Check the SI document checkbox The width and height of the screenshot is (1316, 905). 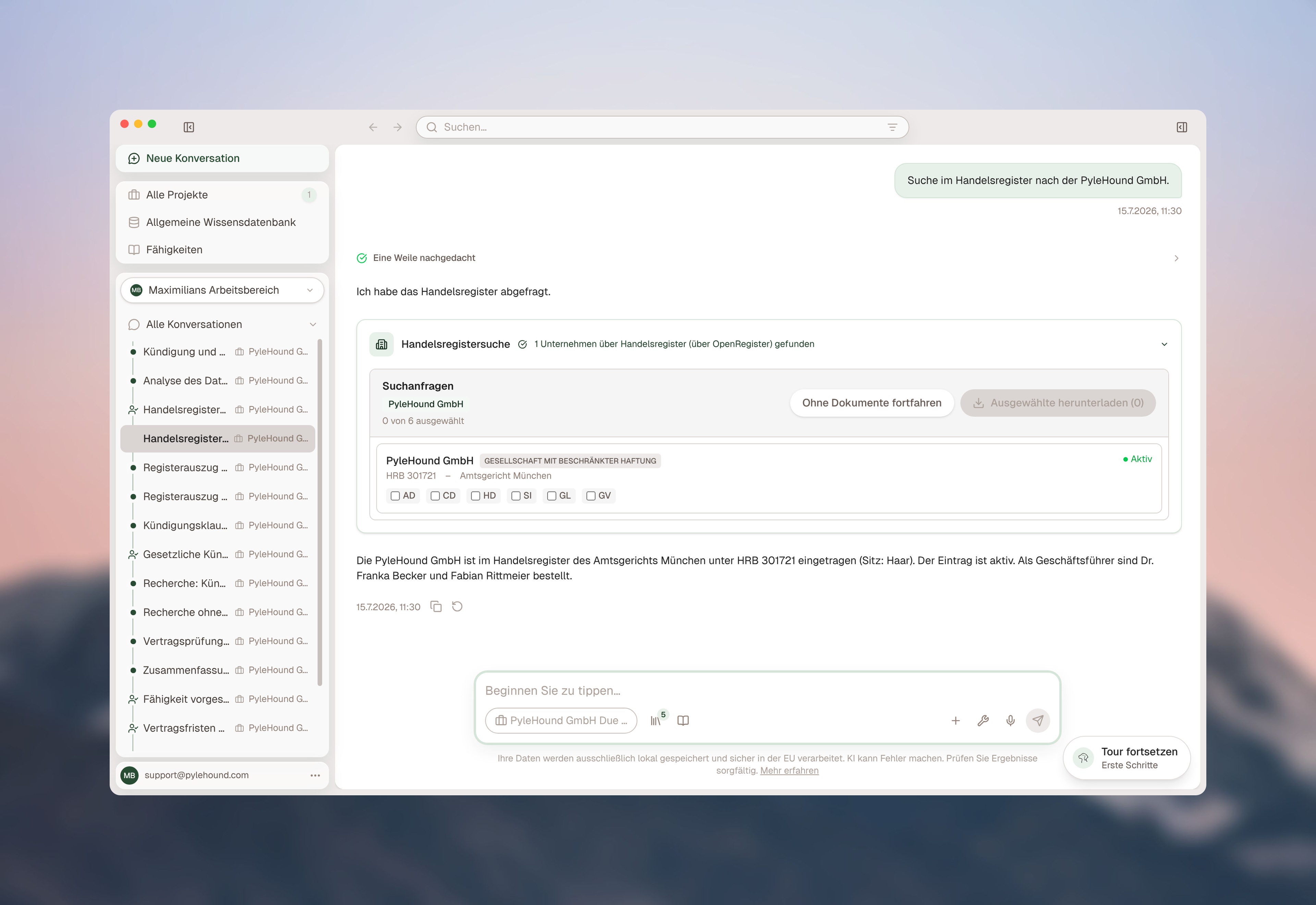click(x=516, y=496)
